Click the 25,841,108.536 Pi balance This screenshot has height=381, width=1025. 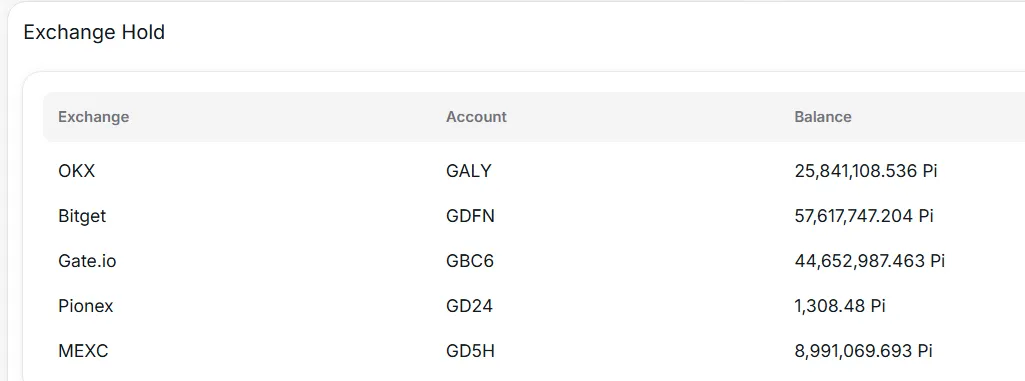pyautogui.click(x=866, y=171)
